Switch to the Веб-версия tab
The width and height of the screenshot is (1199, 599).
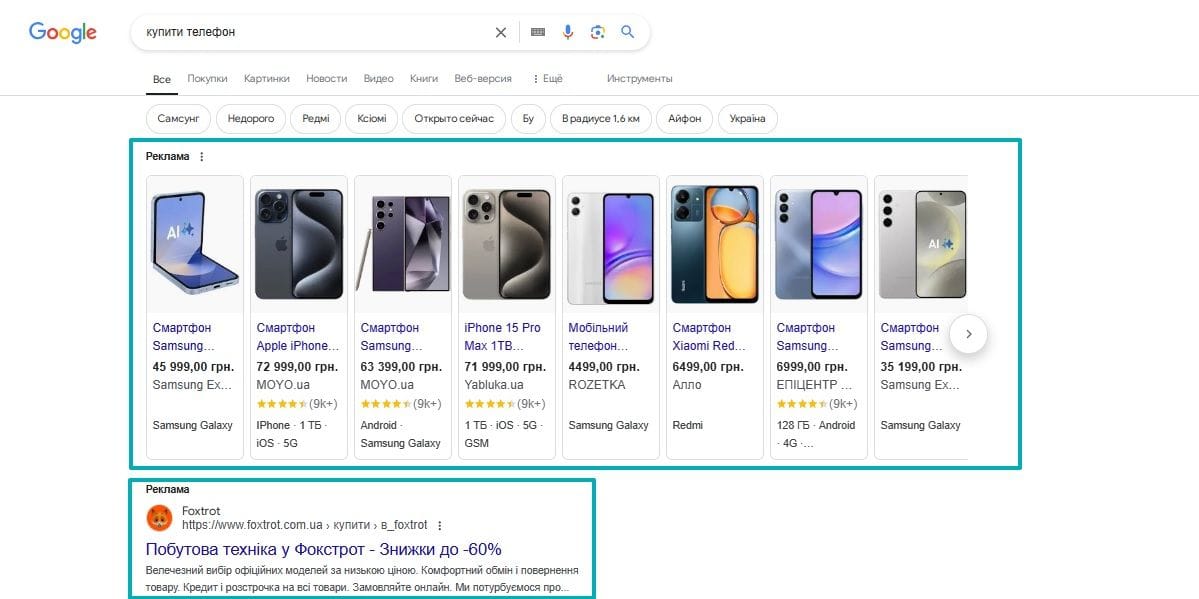483,79
